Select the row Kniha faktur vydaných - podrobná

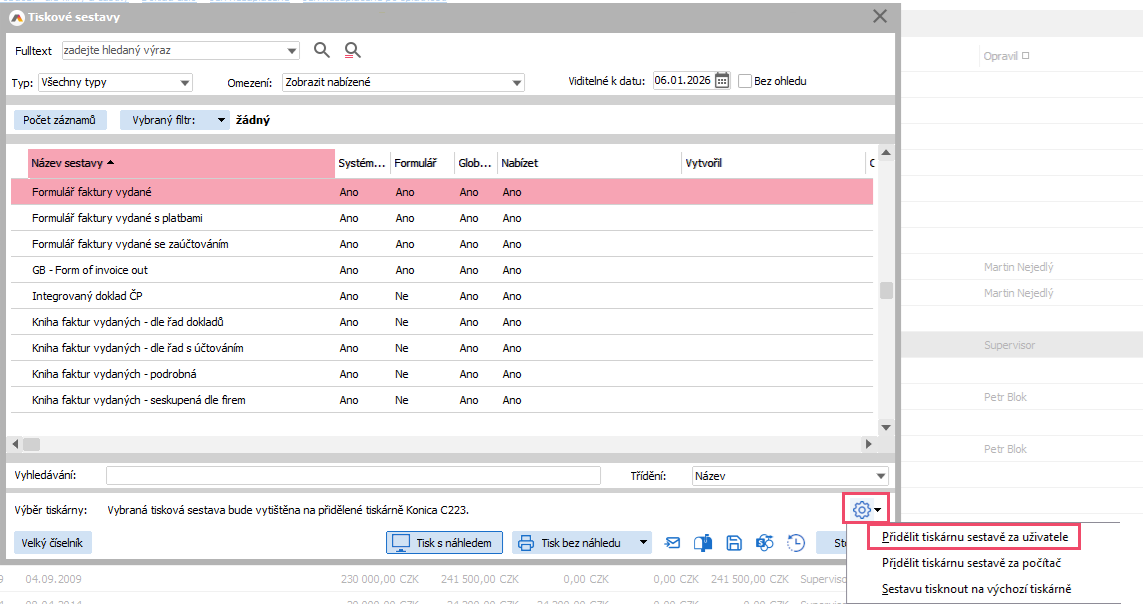(x=114, y=374)
